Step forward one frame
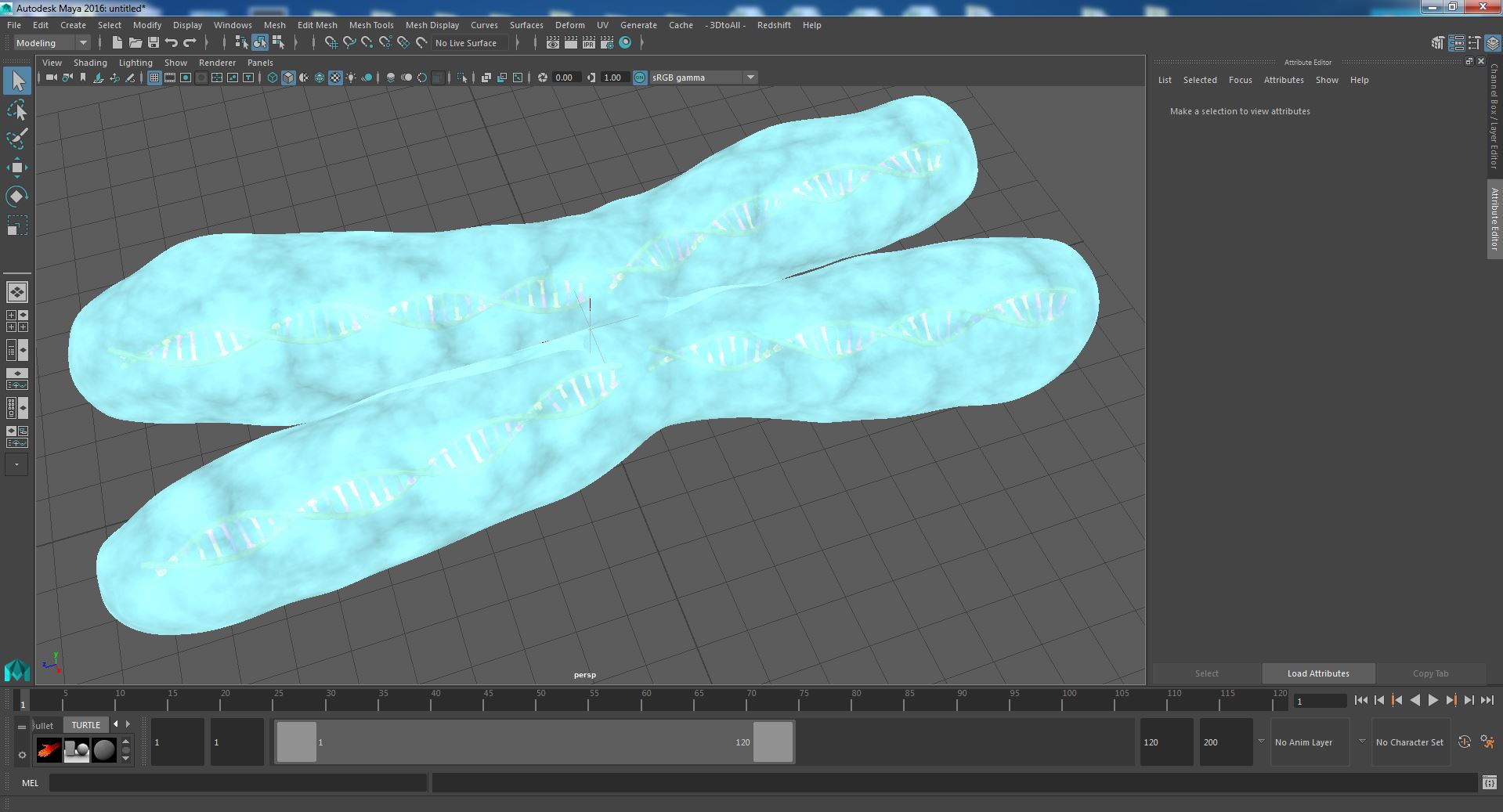Image resolution: width=1503 pixels, height=812 pixels. point(1469,700)
